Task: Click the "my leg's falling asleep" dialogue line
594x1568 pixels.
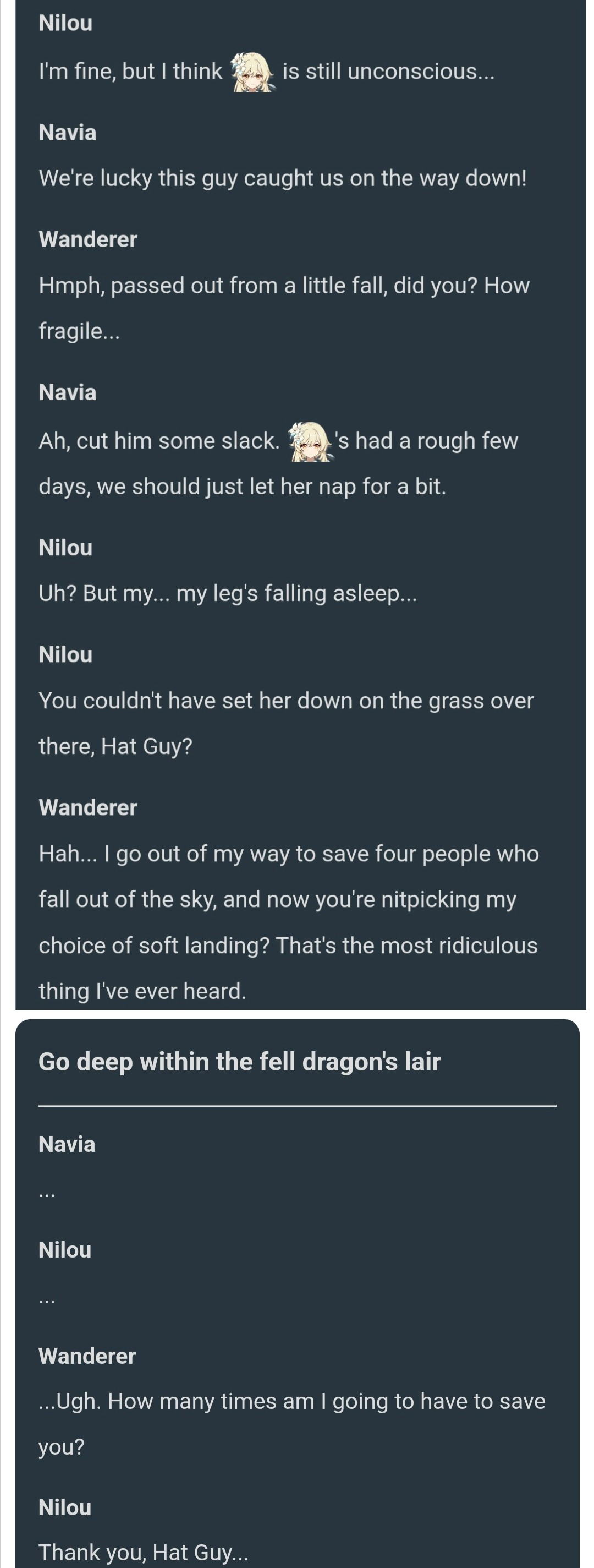Action: [228, 593]
